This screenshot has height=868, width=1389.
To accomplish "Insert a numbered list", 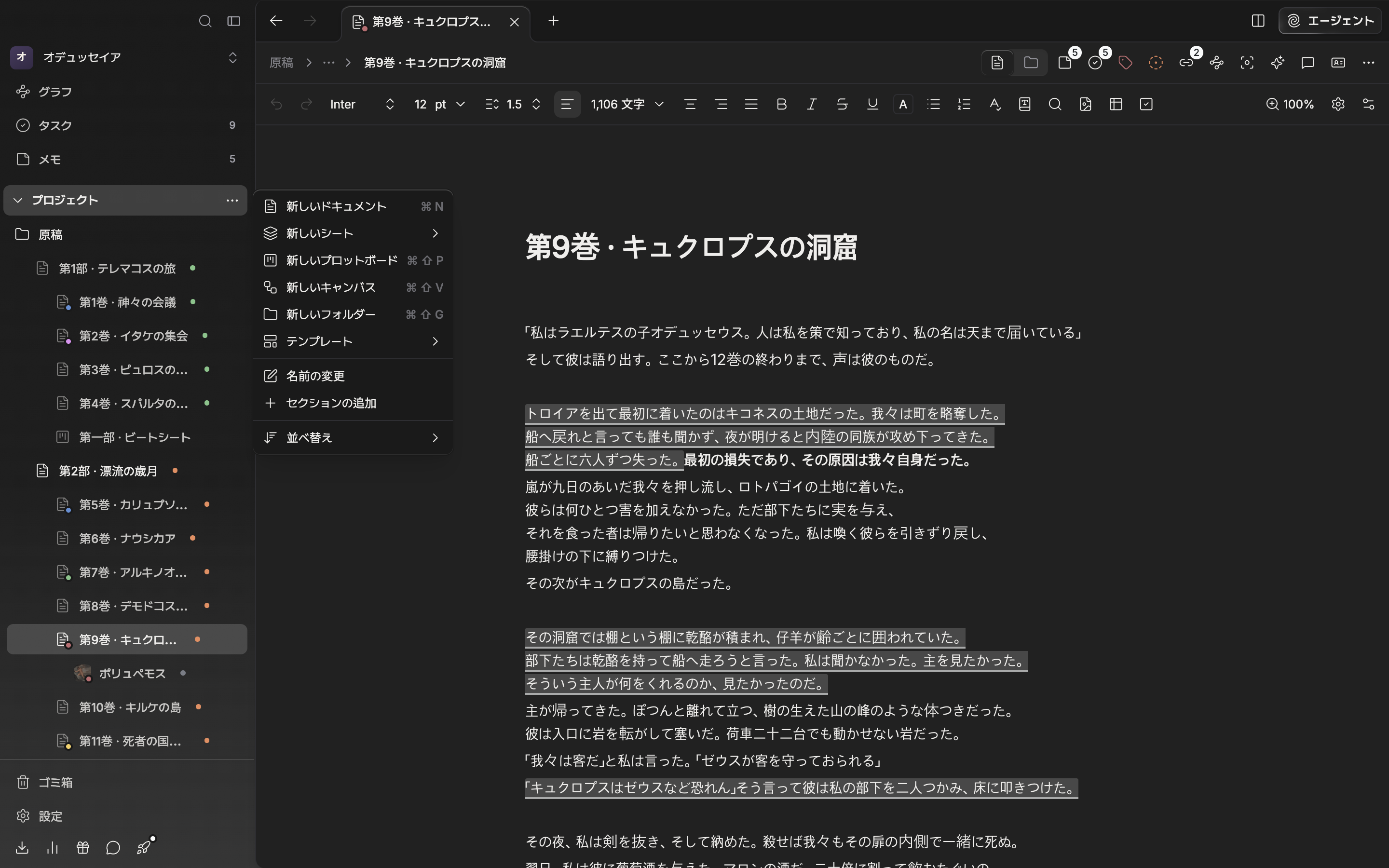I will point(964,104).
